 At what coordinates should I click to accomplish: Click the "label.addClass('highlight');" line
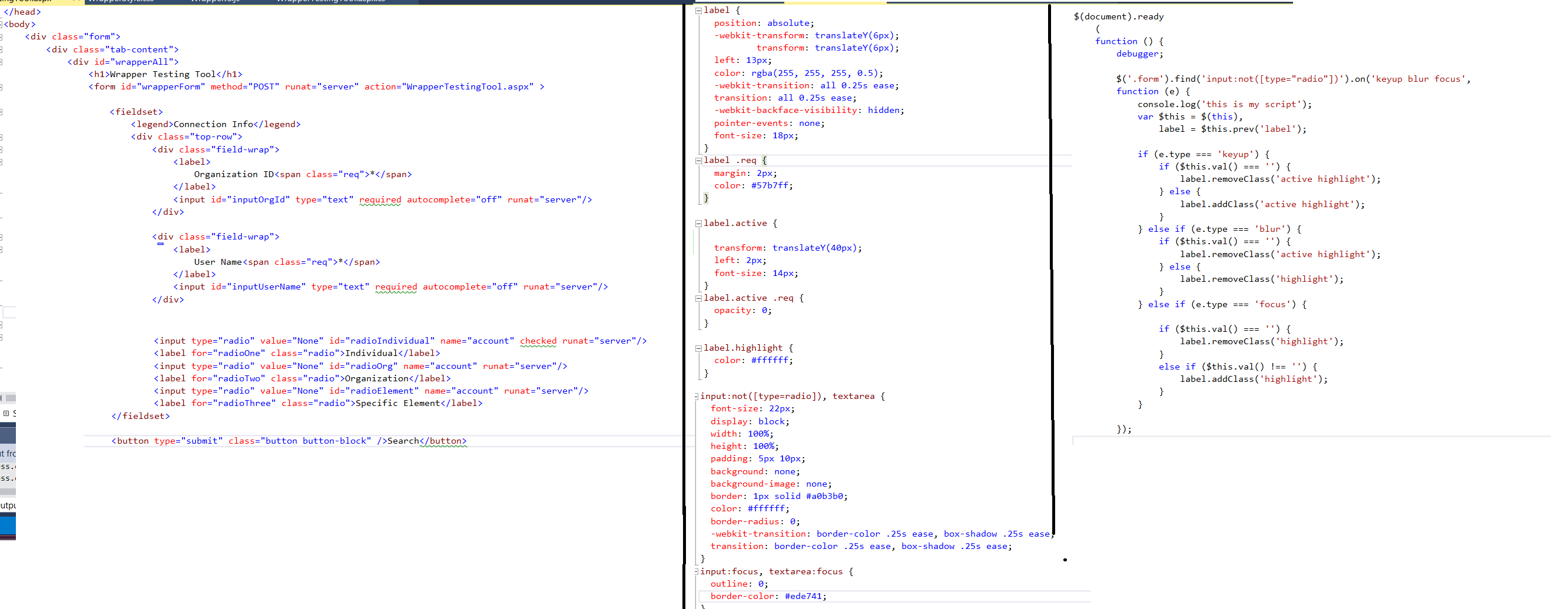[x=1254, y=379]
